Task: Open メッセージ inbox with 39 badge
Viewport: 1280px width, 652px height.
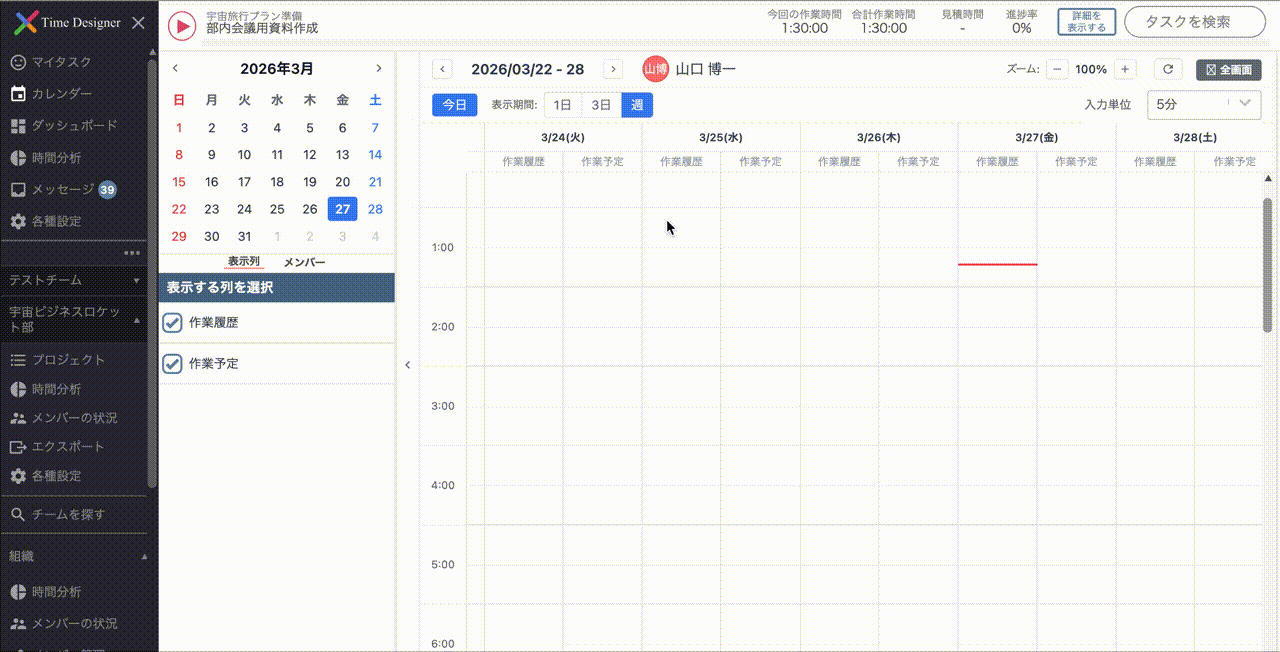Action: (x=62, y=189)
